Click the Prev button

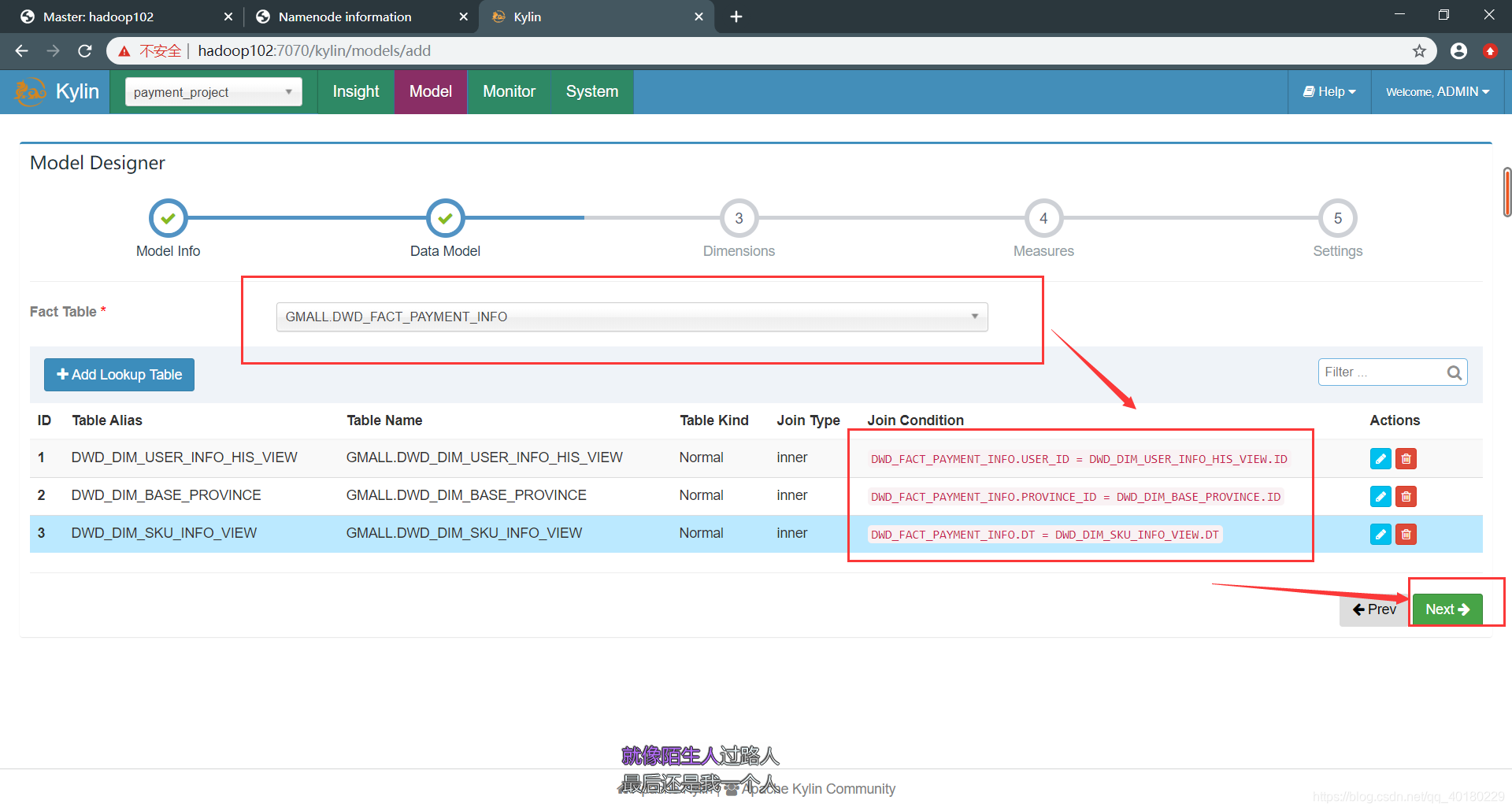pyautogui.click(x=1374, y=609)
